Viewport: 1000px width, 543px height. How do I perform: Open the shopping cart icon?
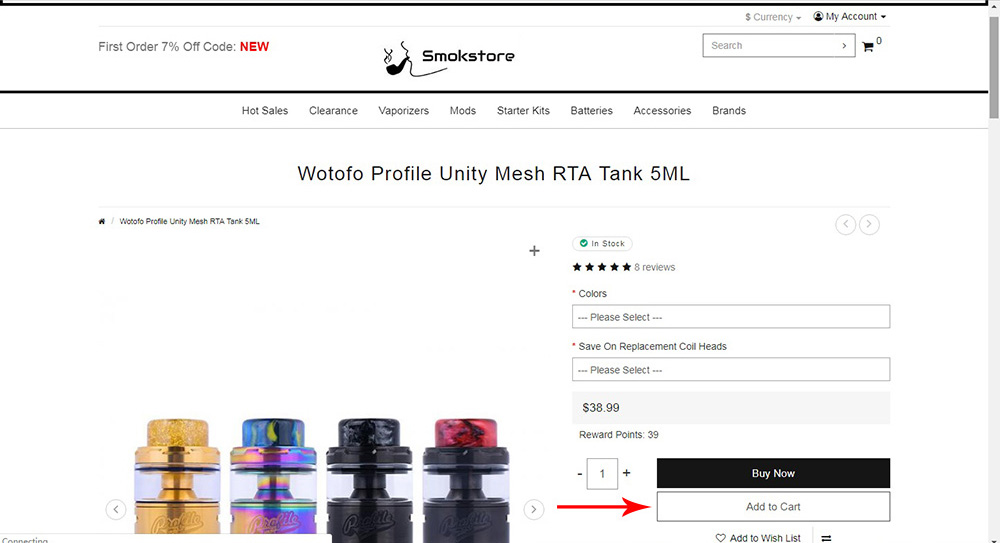[868, 46]
